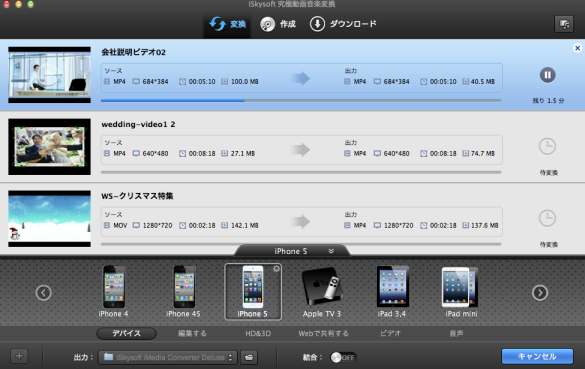Select the 音声 category tab
Image resolution: width=585 pixels, height=369 pixels.
(456, 334)
